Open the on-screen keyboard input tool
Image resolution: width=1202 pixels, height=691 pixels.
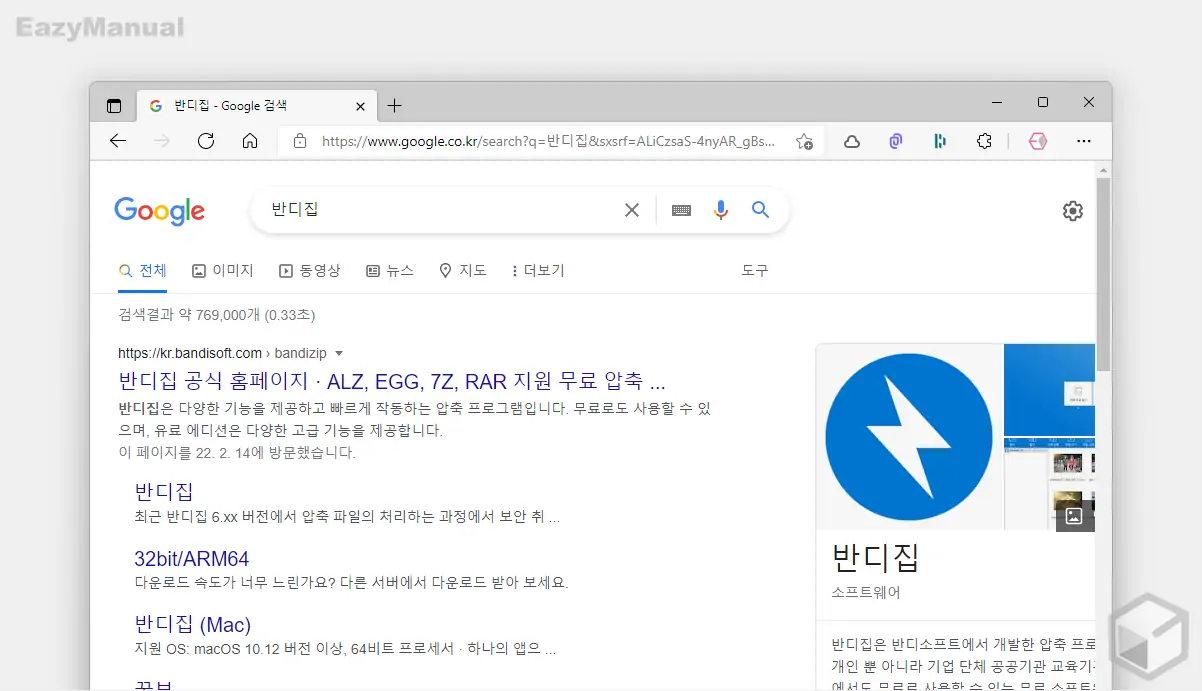pos(682,210)
